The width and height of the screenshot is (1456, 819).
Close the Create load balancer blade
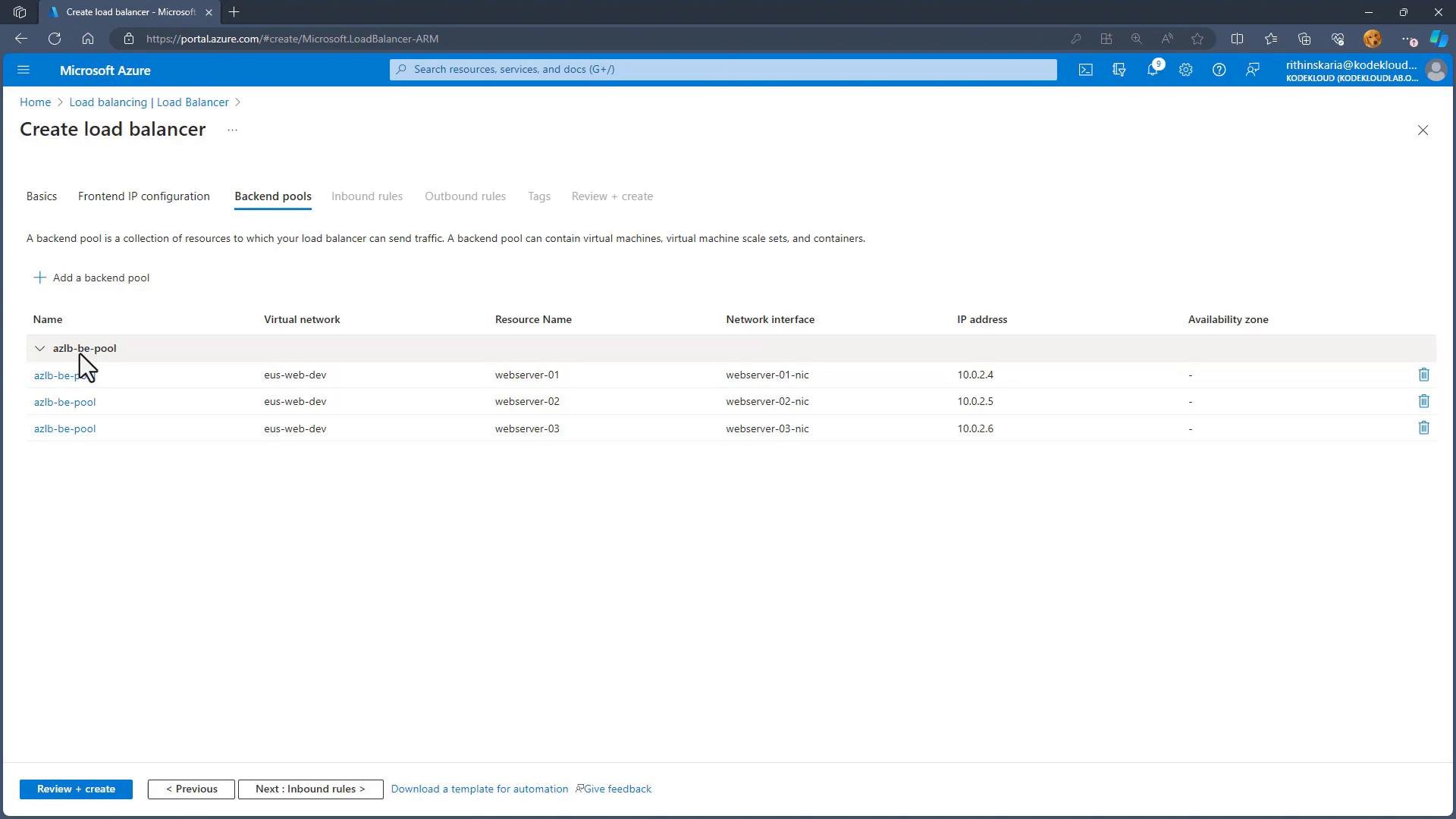coord(1423,130)
